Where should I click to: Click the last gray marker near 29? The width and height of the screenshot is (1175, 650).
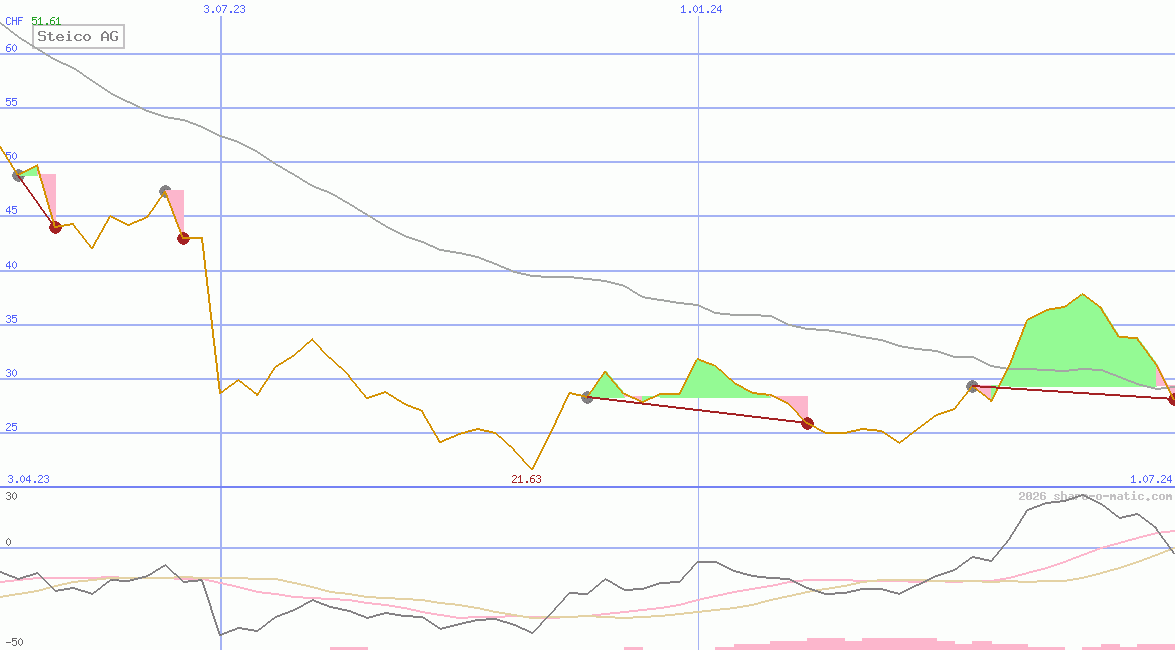click(972, 386)
